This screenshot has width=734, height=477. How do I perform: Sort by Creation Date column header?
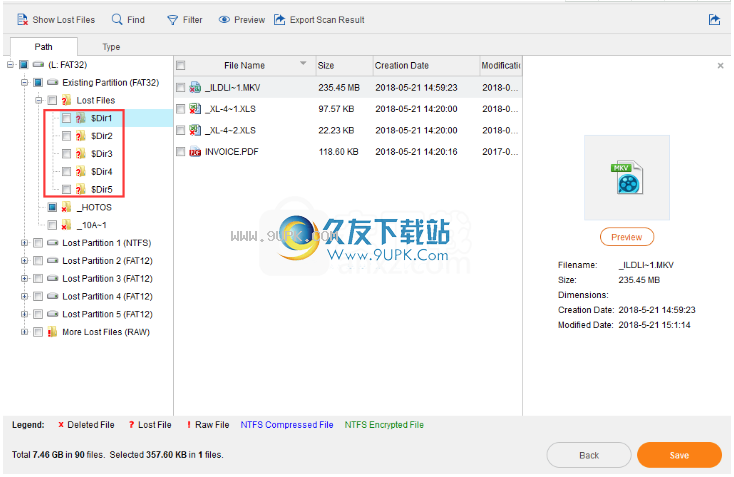coord(426,66)
